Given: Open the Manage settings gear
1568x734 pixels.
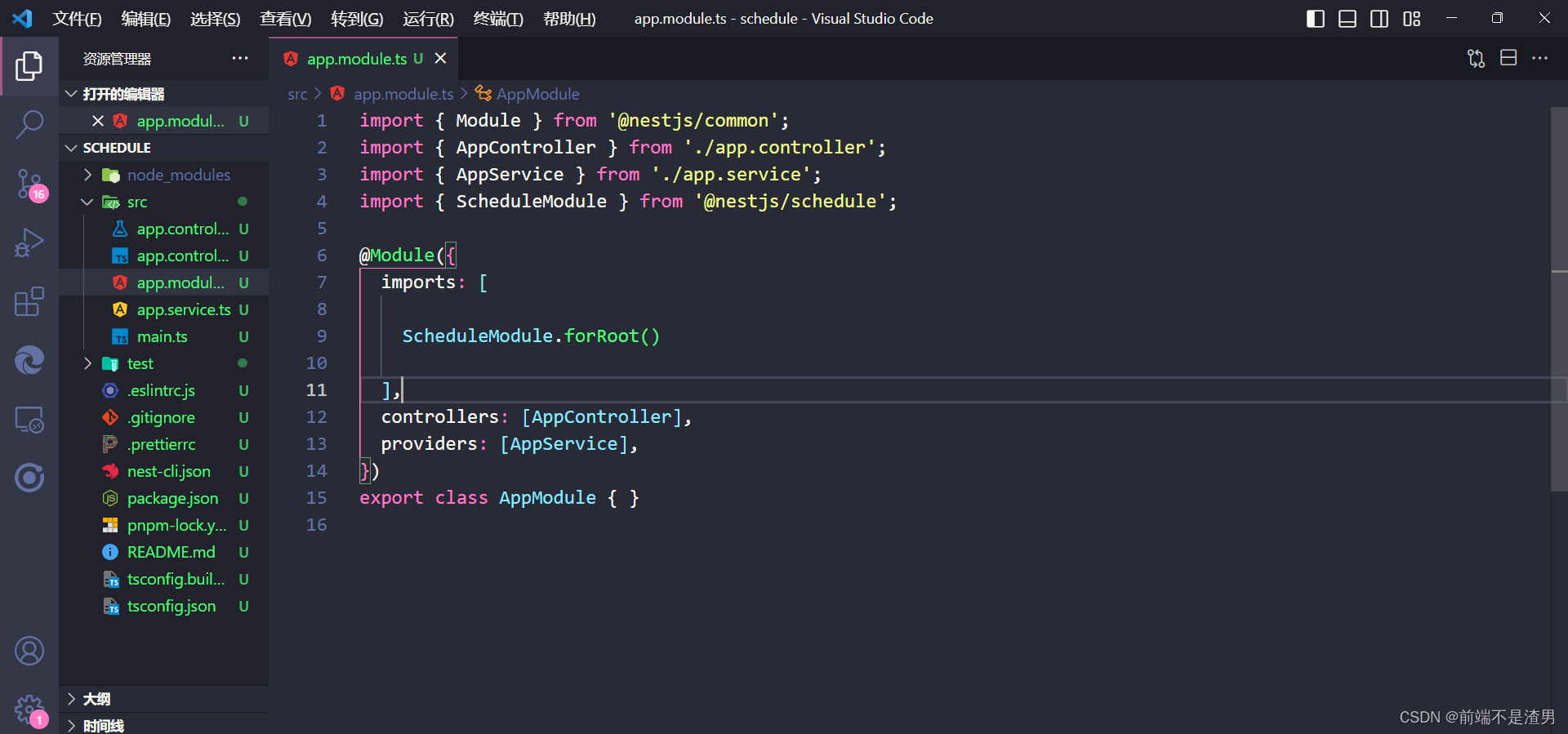Looking at the screenshot, I should pyautogui.click(x=29, y=709).
